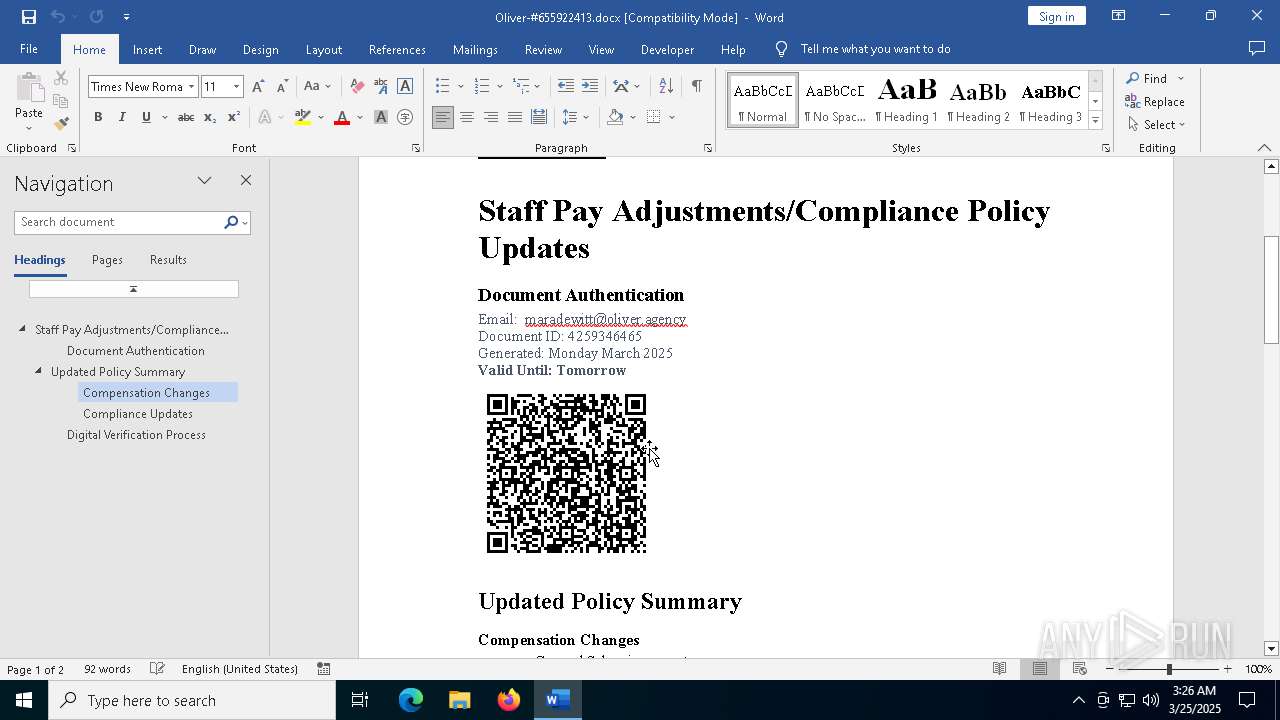This screenshot has width=1280, height=720.
Task: Click the Clear All Formatting icon
Action: [x=357, y=87]
